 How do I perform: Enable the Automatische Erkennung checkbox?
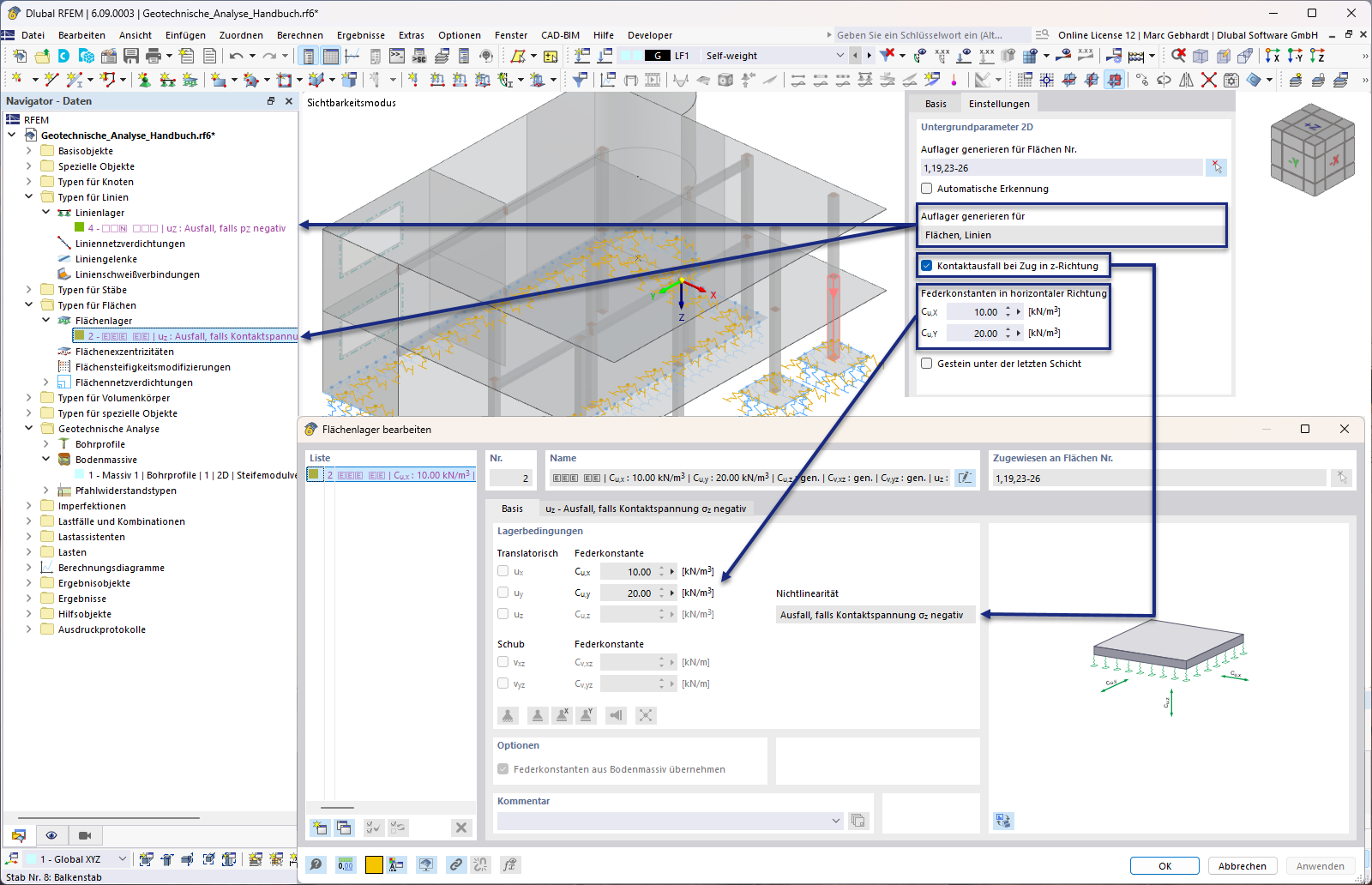[926, 189]
